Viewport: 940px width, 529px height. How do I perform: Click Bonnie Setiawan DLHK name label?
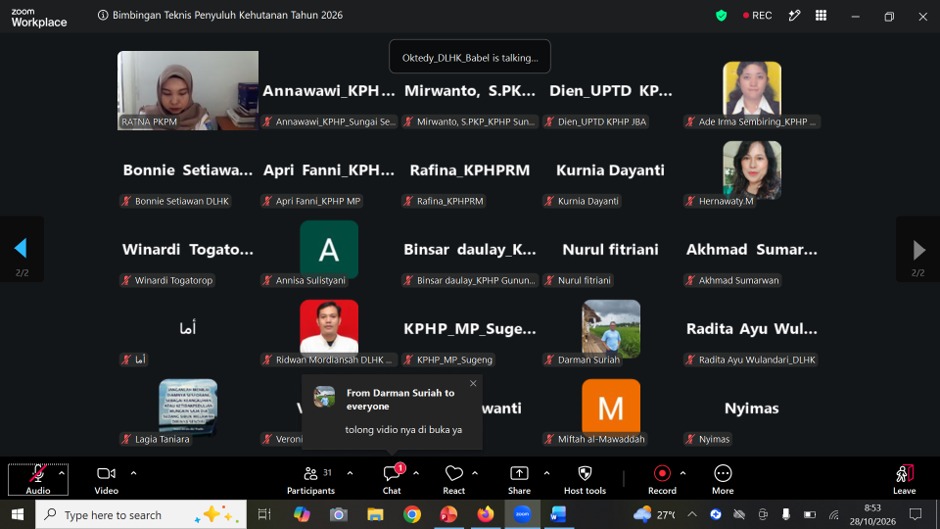click(x=175, y=201)
